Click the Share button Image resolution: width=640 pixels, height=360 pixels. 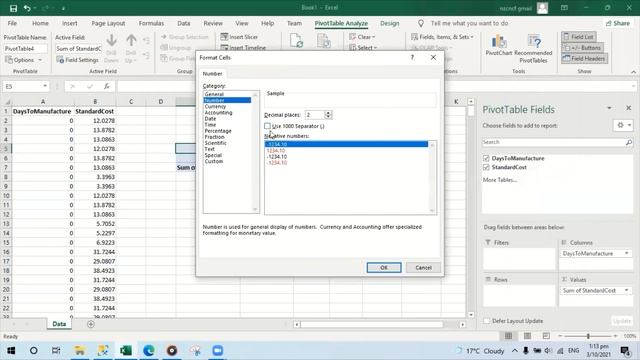[618, 23]
